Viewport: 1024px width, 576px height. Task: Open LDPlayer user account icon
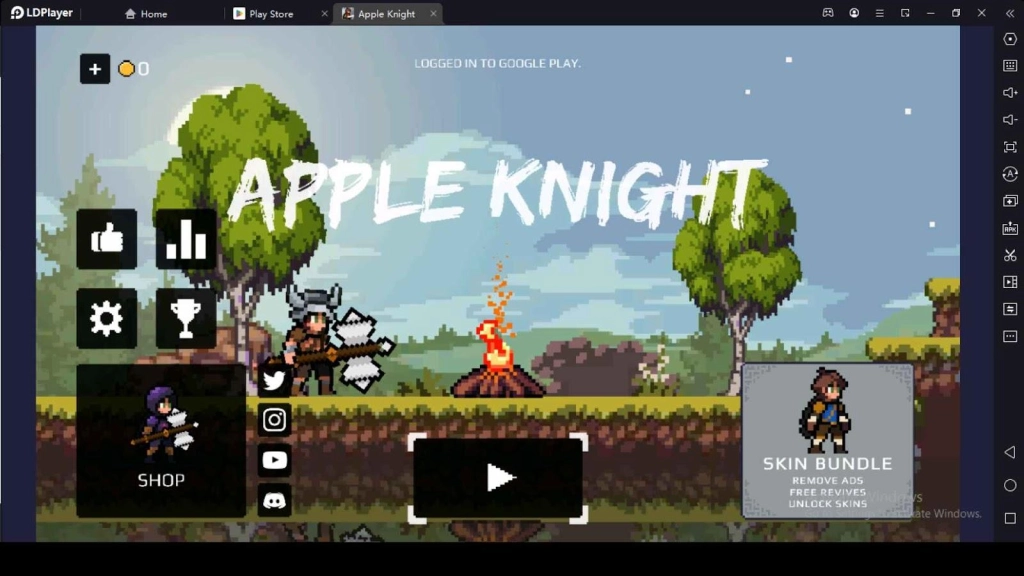[x=854, y=13]
